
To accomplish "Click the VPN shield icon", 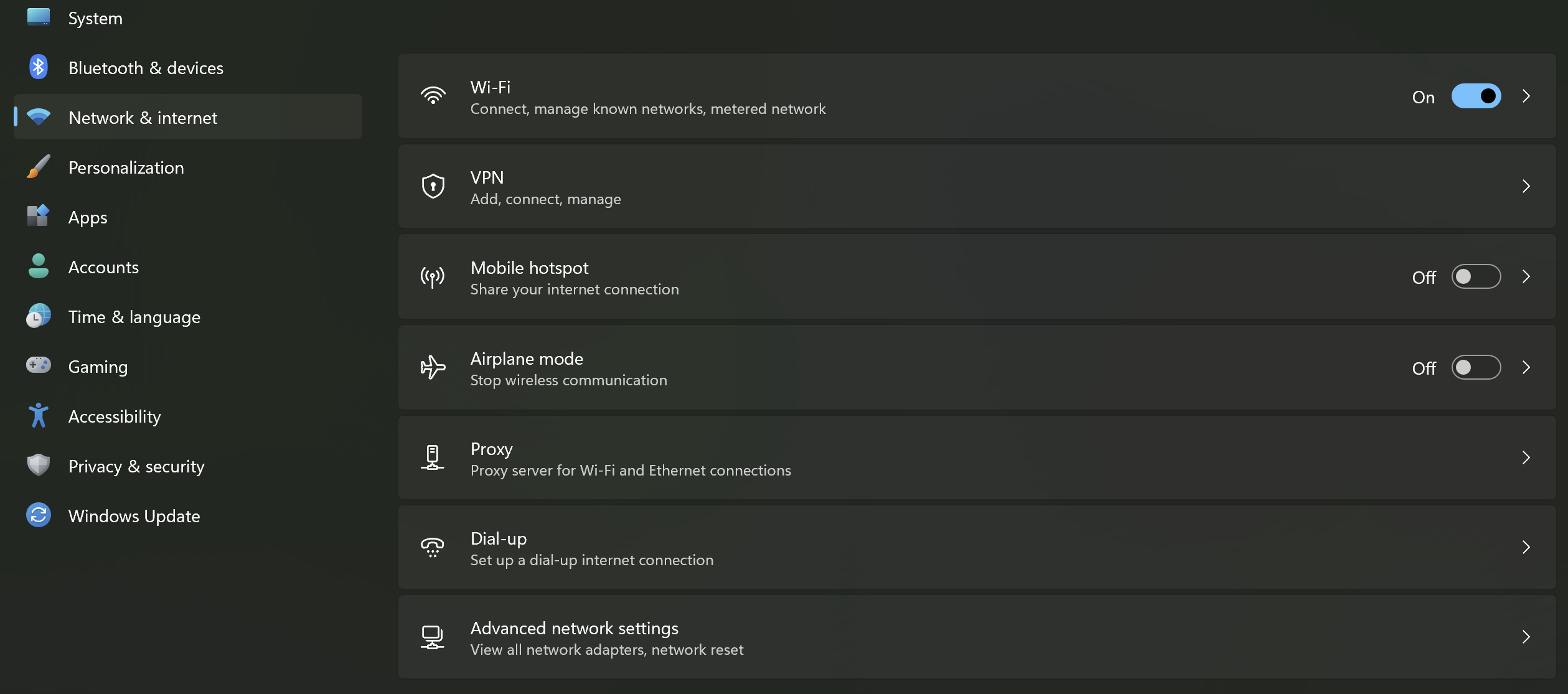I will click(432, 186).
